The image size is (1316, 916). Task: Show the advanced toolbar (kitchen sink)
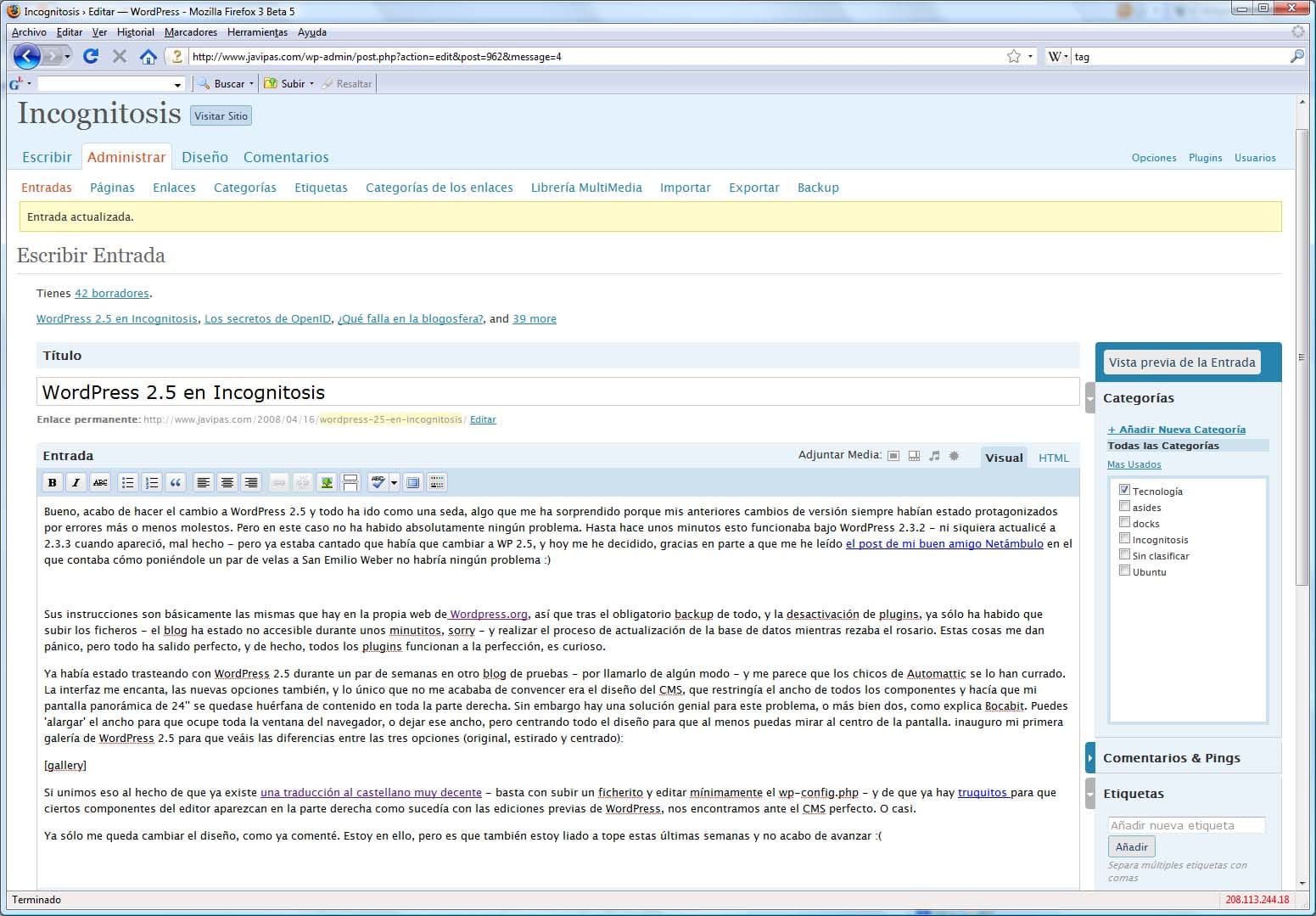coord(437,483)
